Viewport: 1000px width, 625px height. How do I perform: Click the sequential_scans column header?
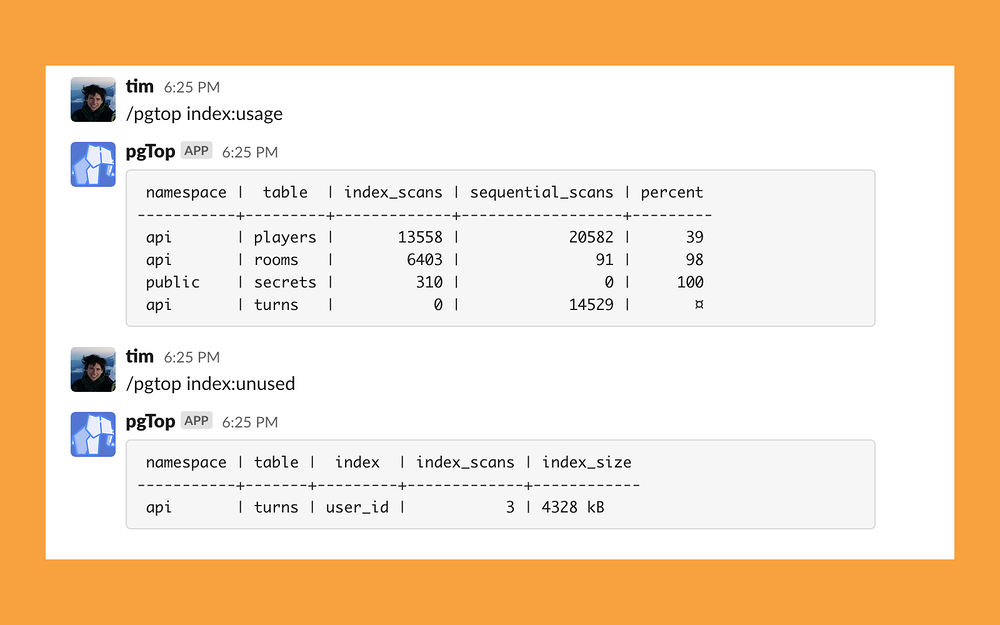click(x=541, y=193)
